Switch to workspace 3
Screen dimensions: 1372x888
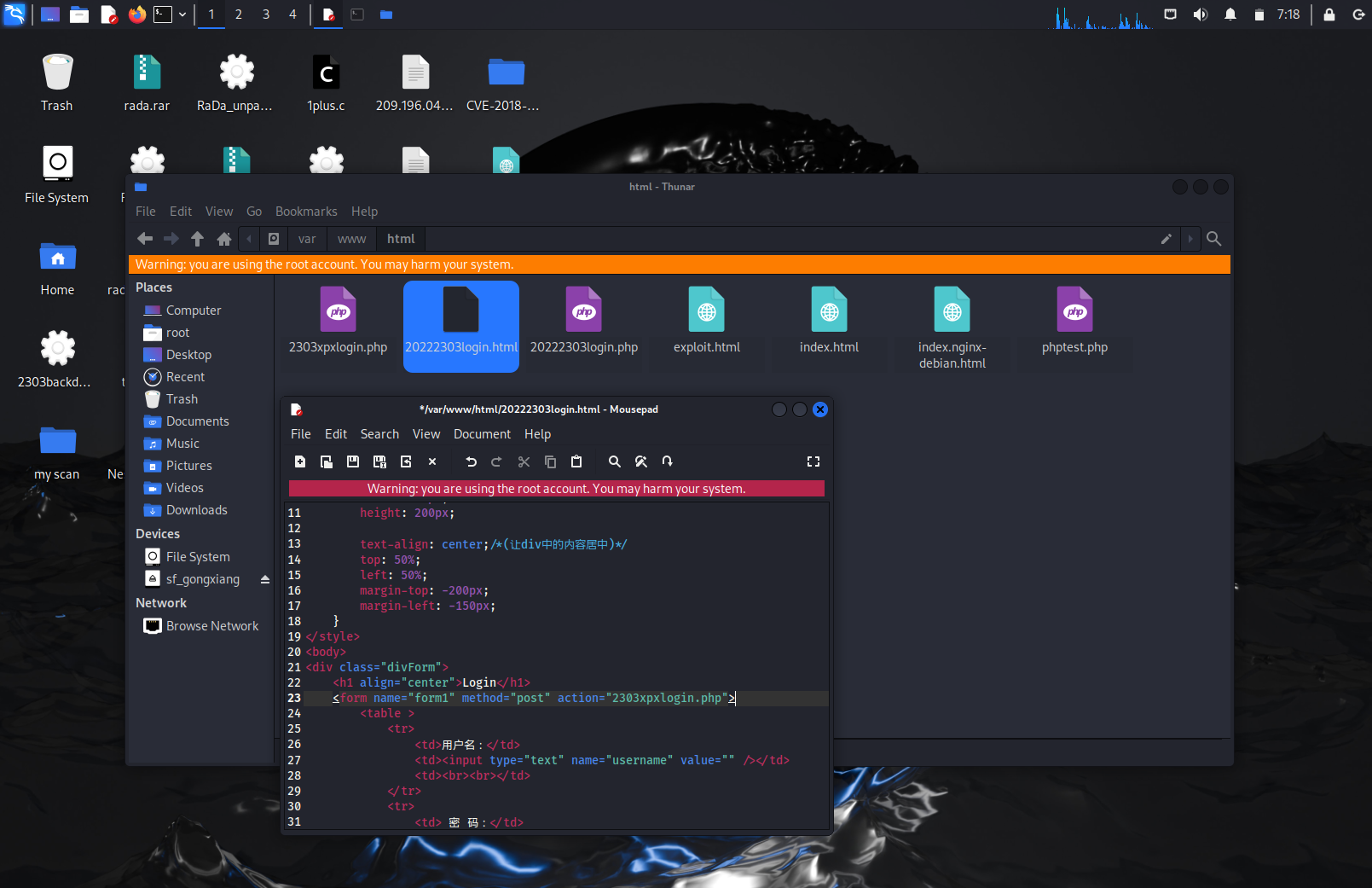pyautogui.click(x=266, y=15)
